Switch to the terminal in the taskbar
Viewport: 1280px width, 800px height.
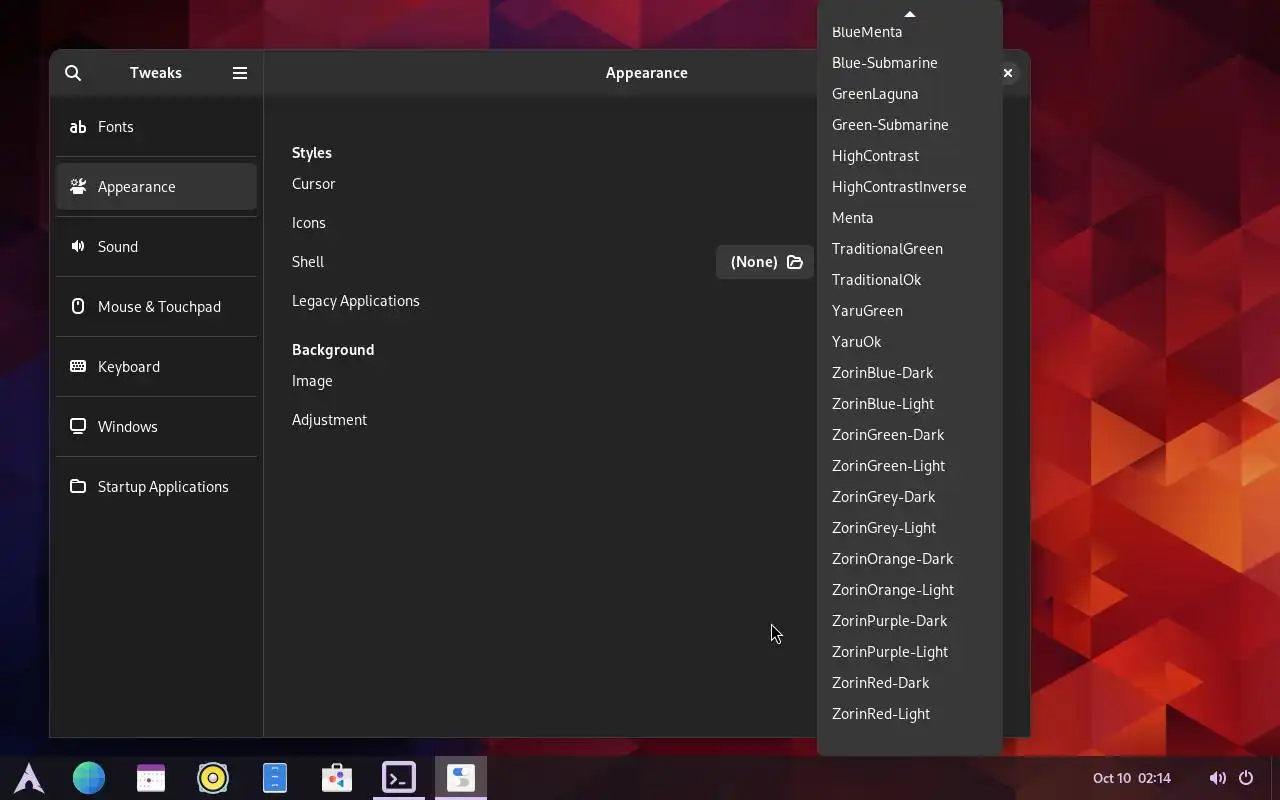pos(399,778)
